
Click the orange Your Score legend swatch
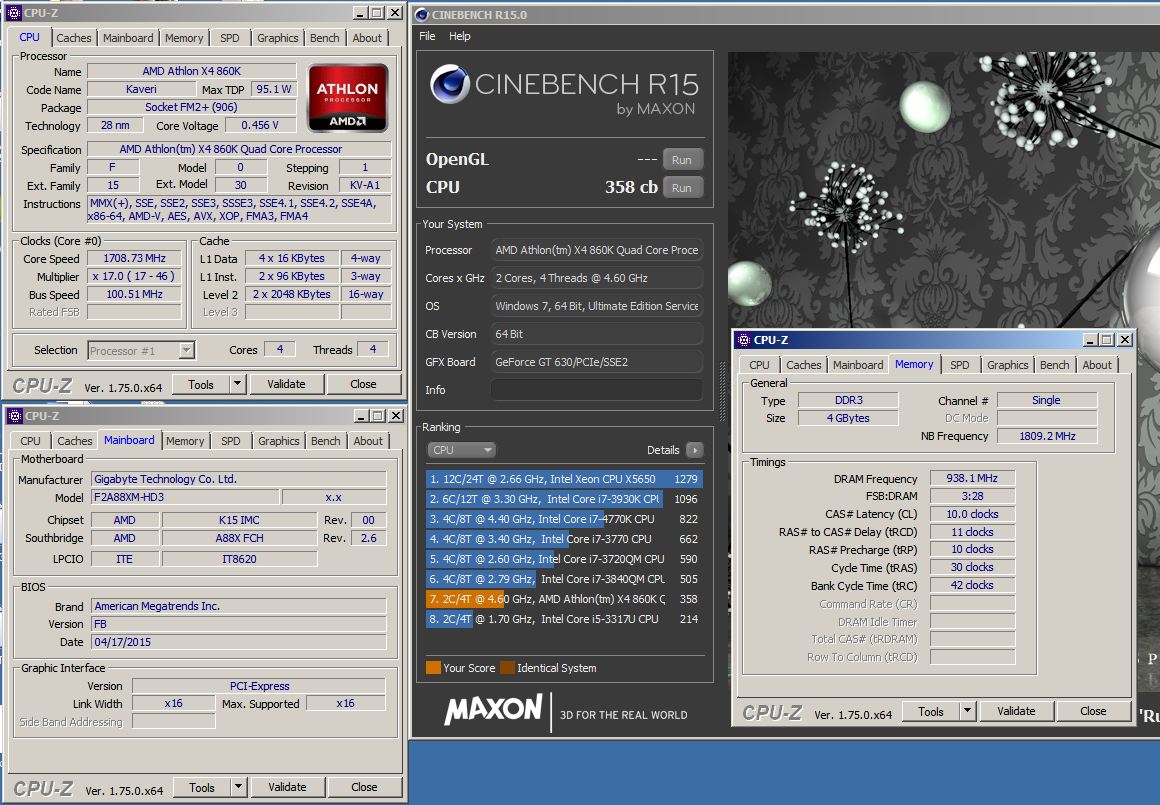tap(434, 667)
